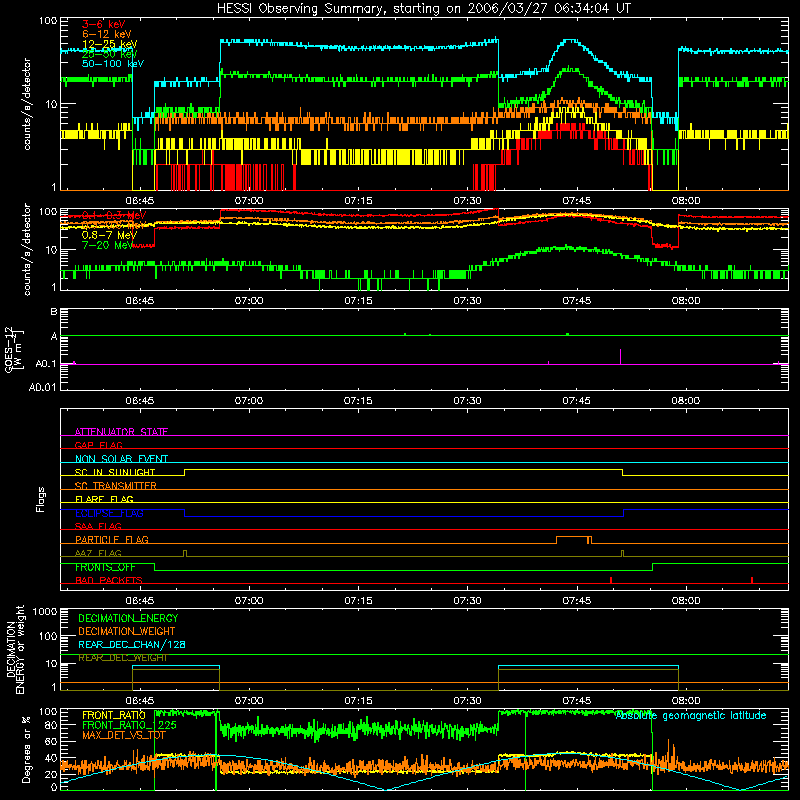Click the "A0.1" tick label on the GOES-12 axis

[x=46, y=364]
